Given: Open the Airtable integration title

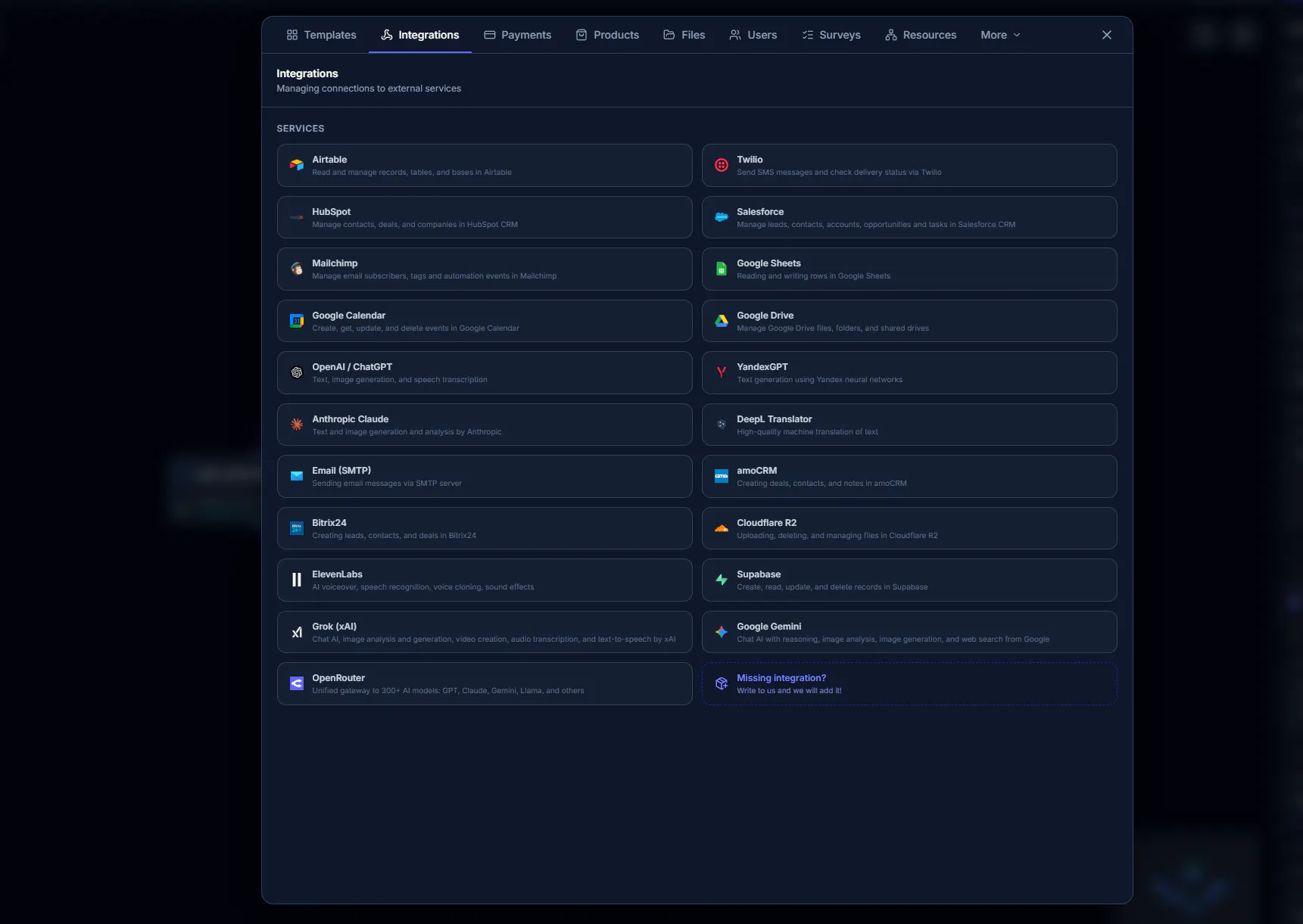Looking at the screenshot, I should (329, 160).
